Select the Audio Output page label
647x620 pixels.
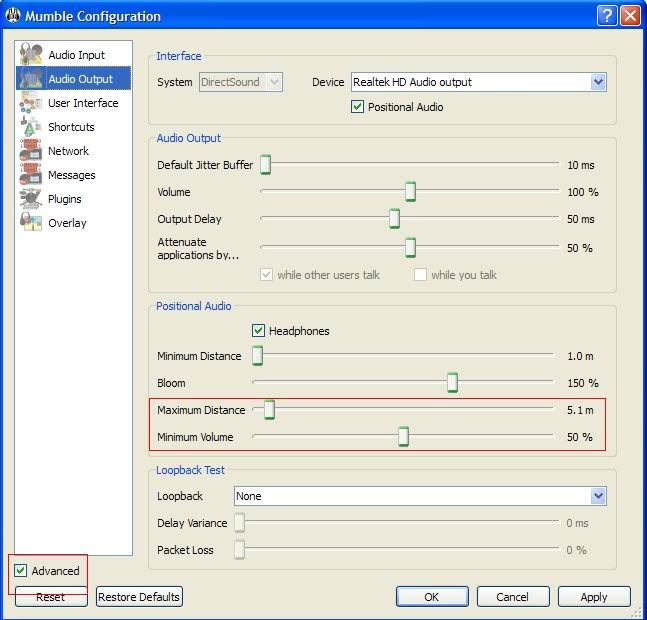(x=80, y=79)
